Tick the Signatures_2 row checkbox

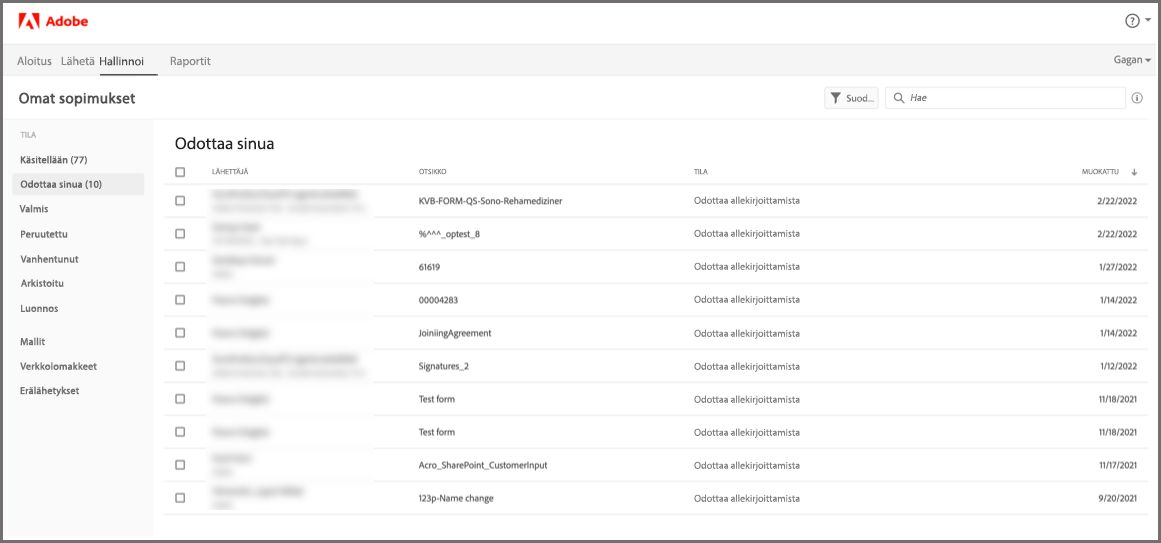180,366
